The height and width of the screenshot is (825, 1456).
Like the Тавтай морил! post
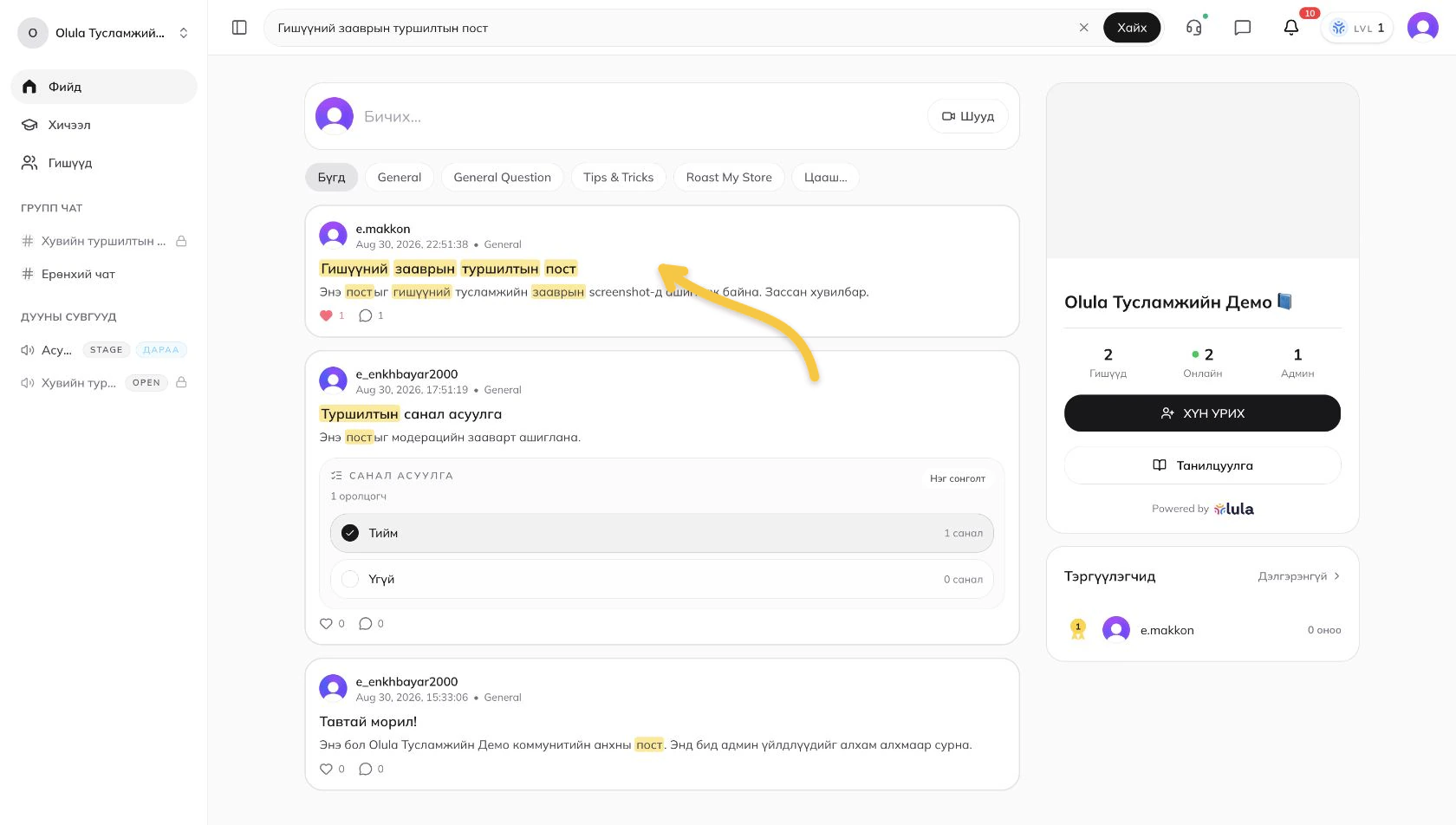pos(326,769)
